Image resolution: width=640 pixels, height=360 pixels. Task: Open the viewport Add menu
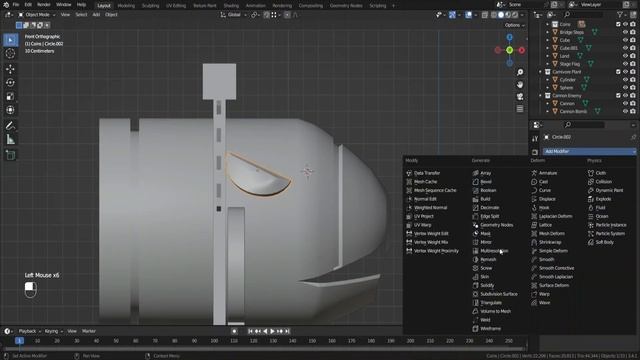click(96, 15)
